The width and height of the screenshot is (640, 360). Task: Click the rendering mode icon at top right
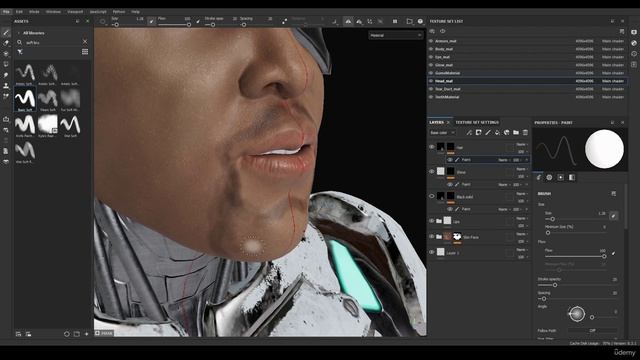420,21
